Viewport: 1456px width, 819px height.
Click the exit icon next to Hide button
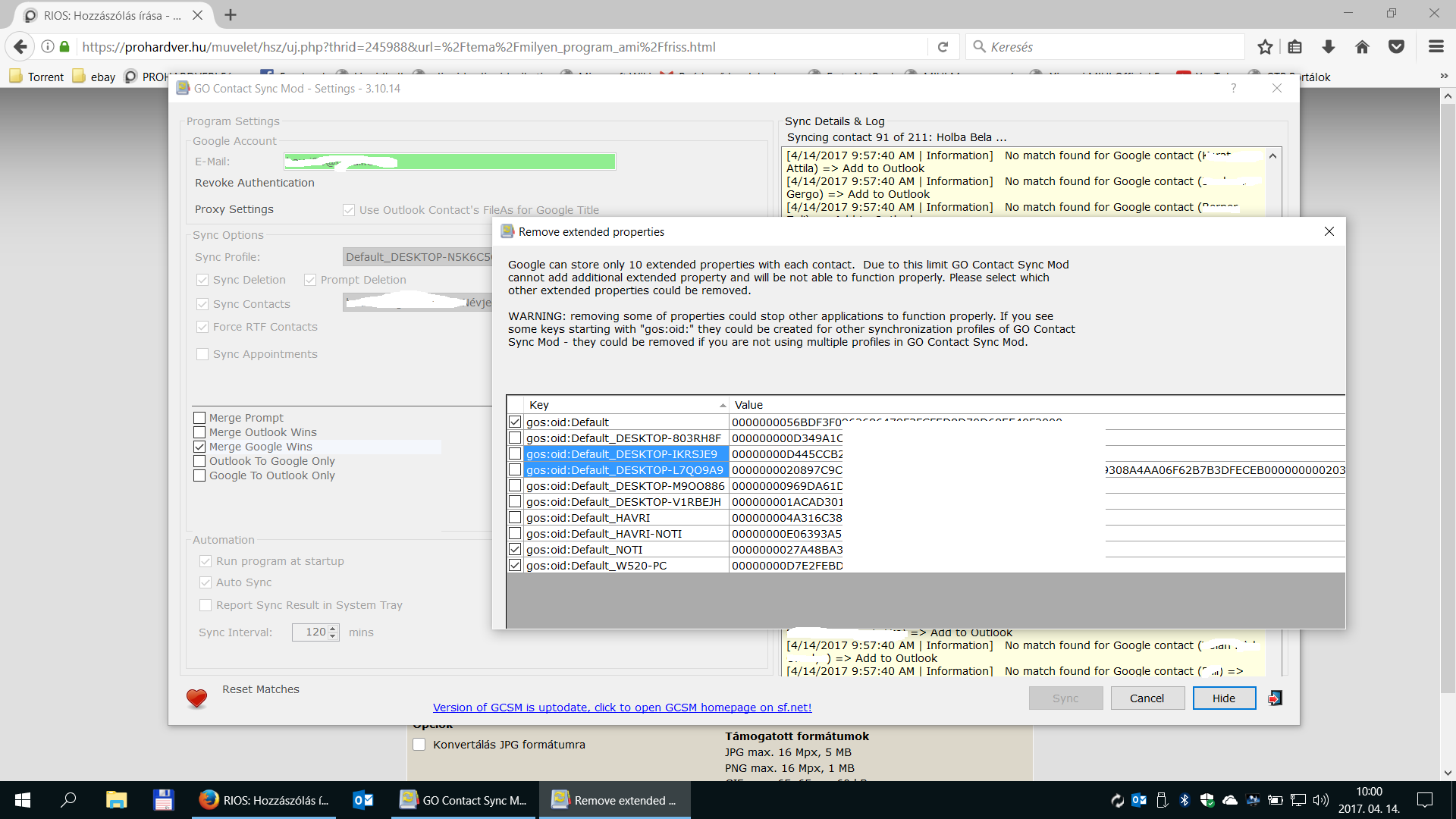tap(1275, 698)
